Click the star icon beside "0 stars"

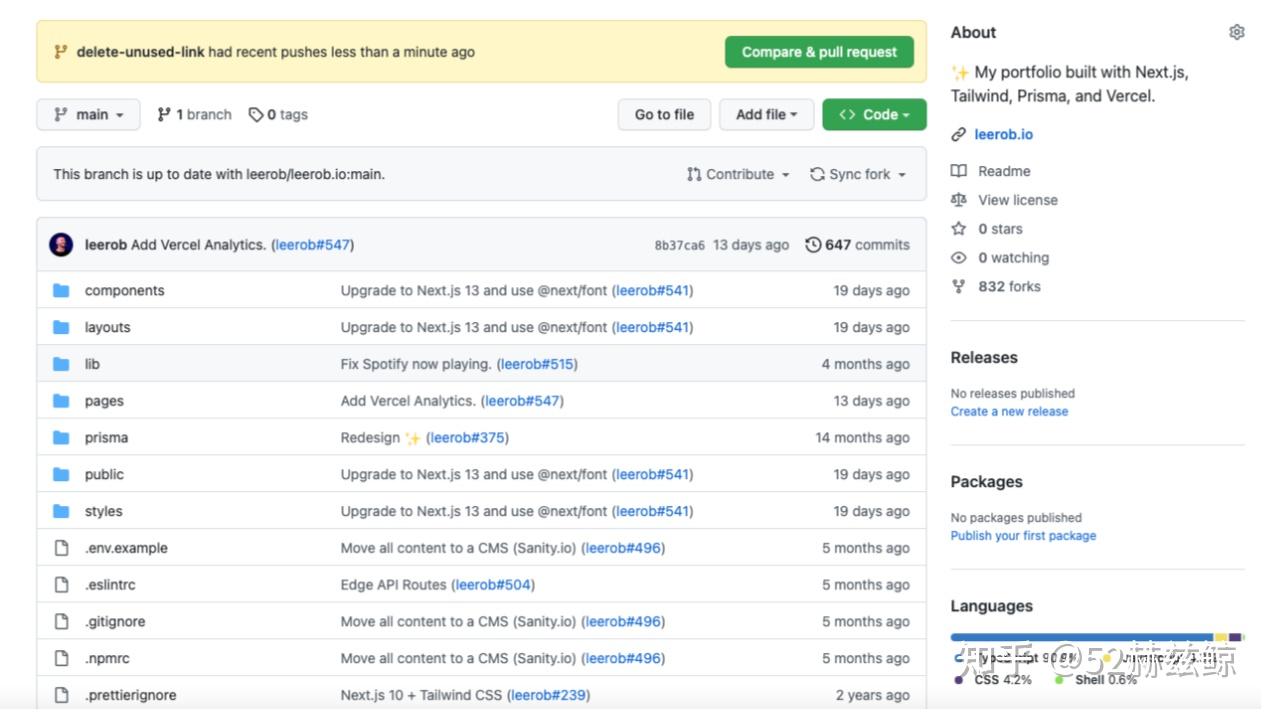click(x=959, y=228)
